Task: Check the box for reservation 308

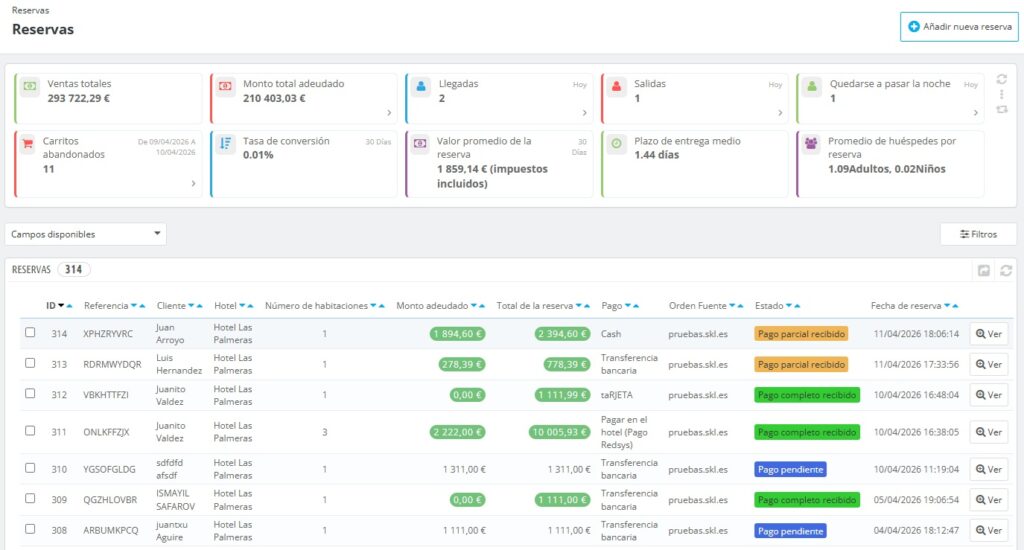Action: tap(30, 529)
